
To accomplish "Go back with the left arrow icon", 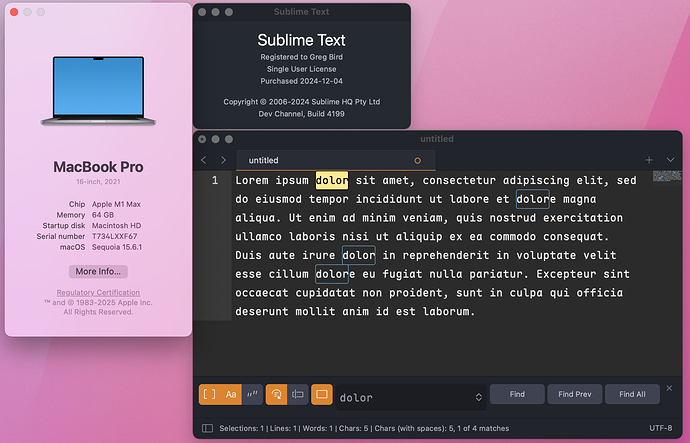I will (x=204, y=160).
